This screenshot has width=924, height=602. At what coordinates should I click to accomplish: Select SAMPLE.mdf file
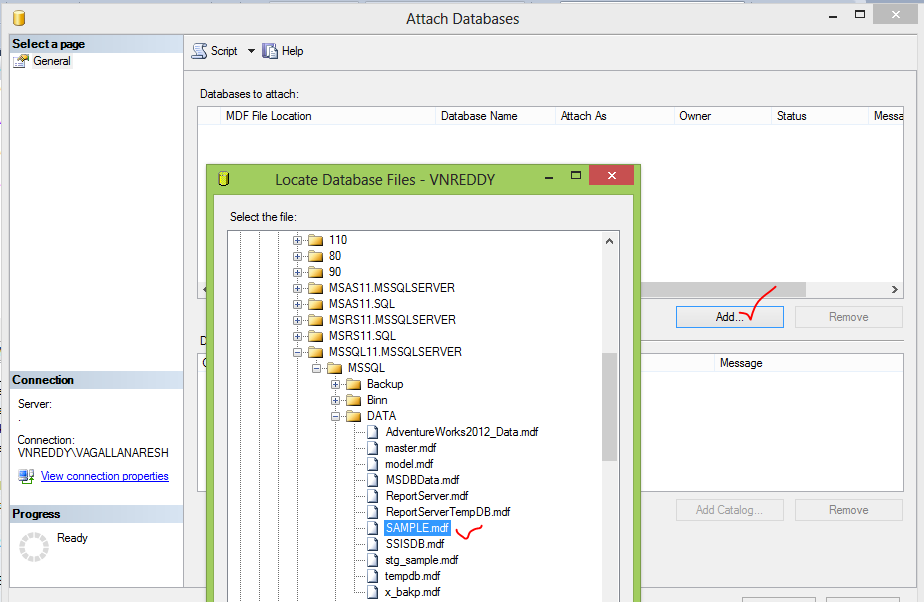[x=417, y=528]
